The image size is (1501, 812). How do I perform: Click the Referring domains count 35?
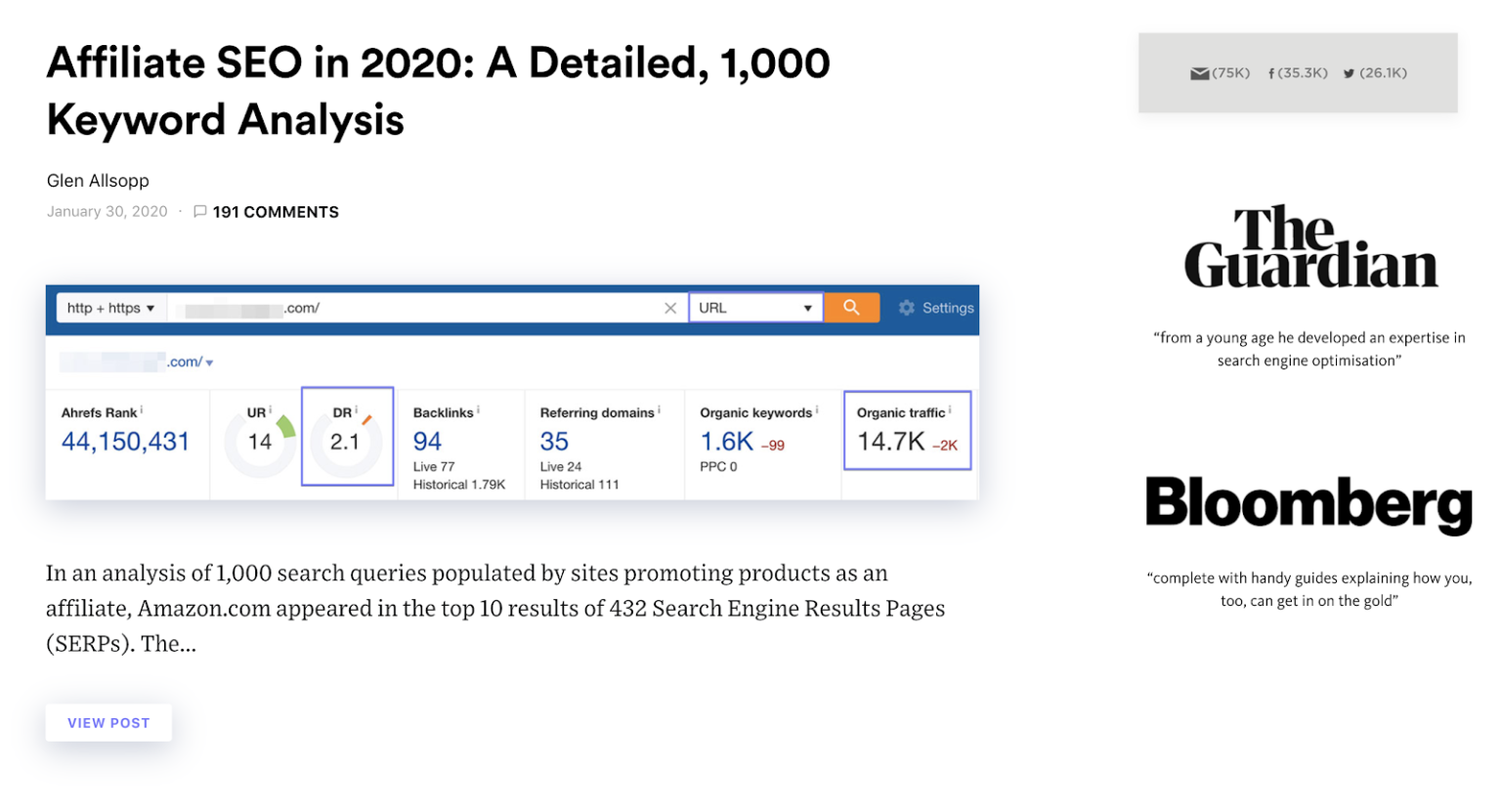(554, 442)
